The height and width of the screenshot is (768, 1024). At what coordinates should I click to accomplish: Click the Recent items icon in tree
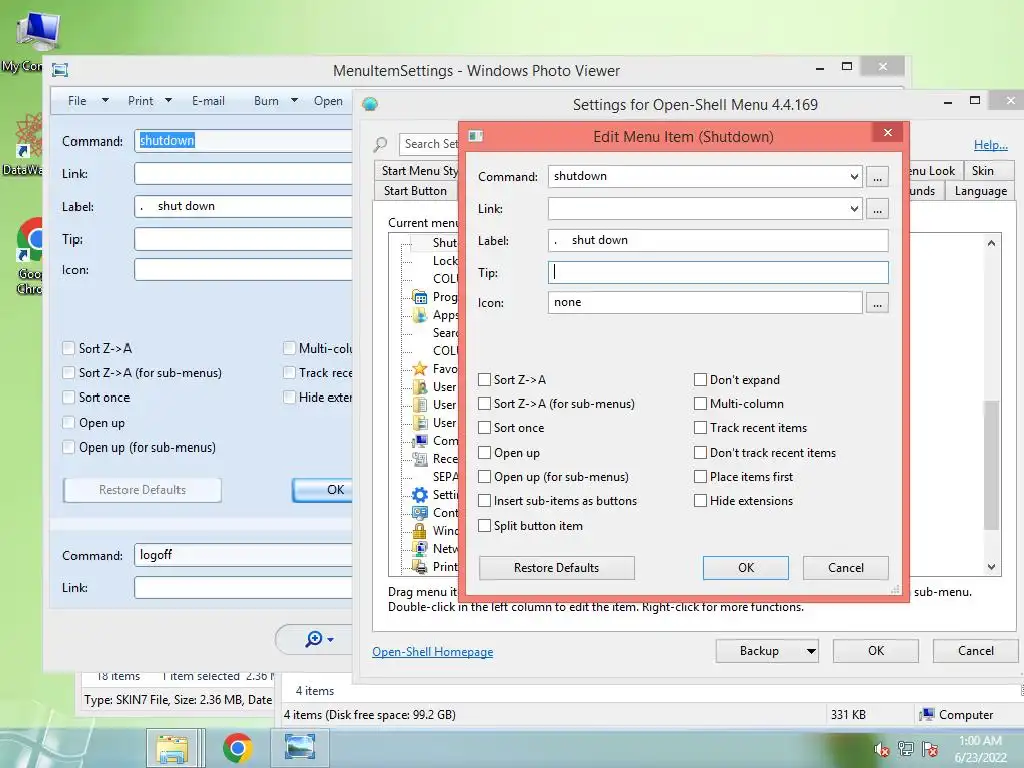coord(420,459)
